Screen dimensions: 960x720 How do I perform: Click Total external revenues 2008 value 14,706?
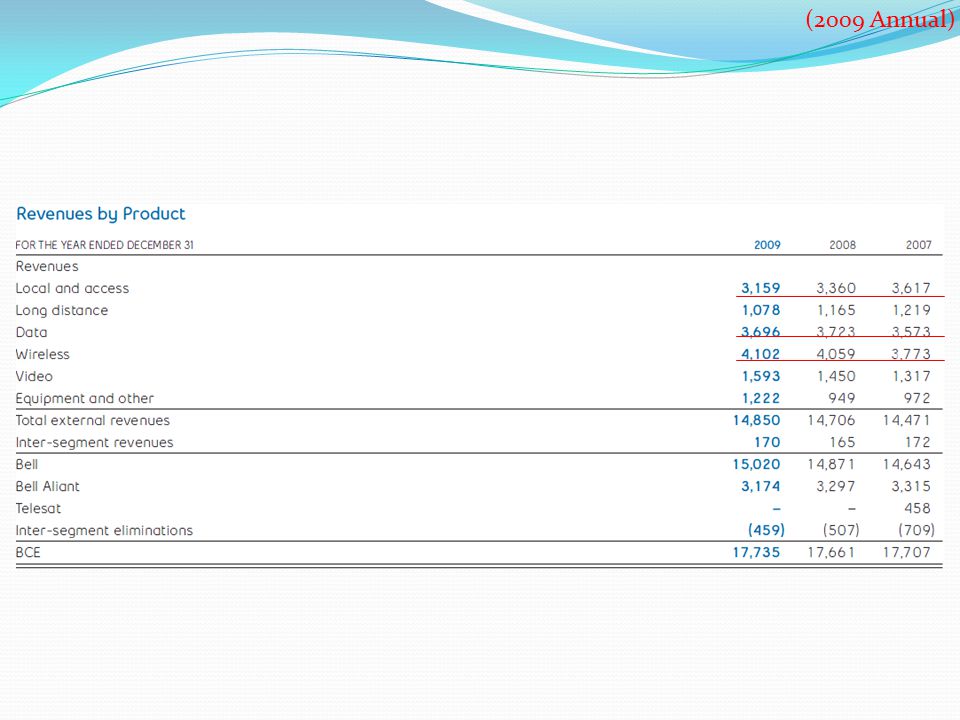point(831,421)
